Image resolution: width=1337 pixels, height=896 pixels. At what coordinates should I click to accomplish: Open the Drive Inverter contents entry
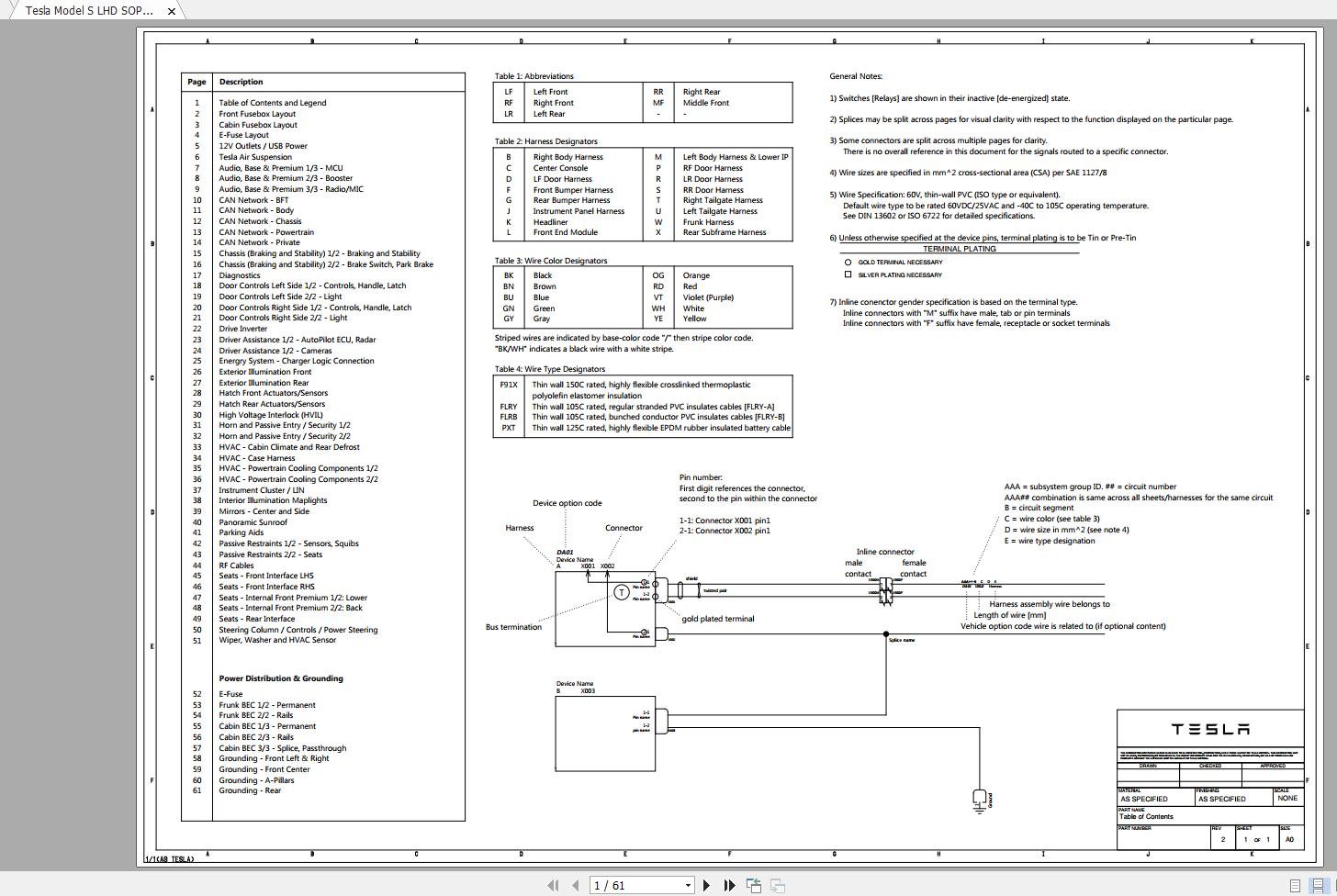pyautogui.click(x=242, y=329)
